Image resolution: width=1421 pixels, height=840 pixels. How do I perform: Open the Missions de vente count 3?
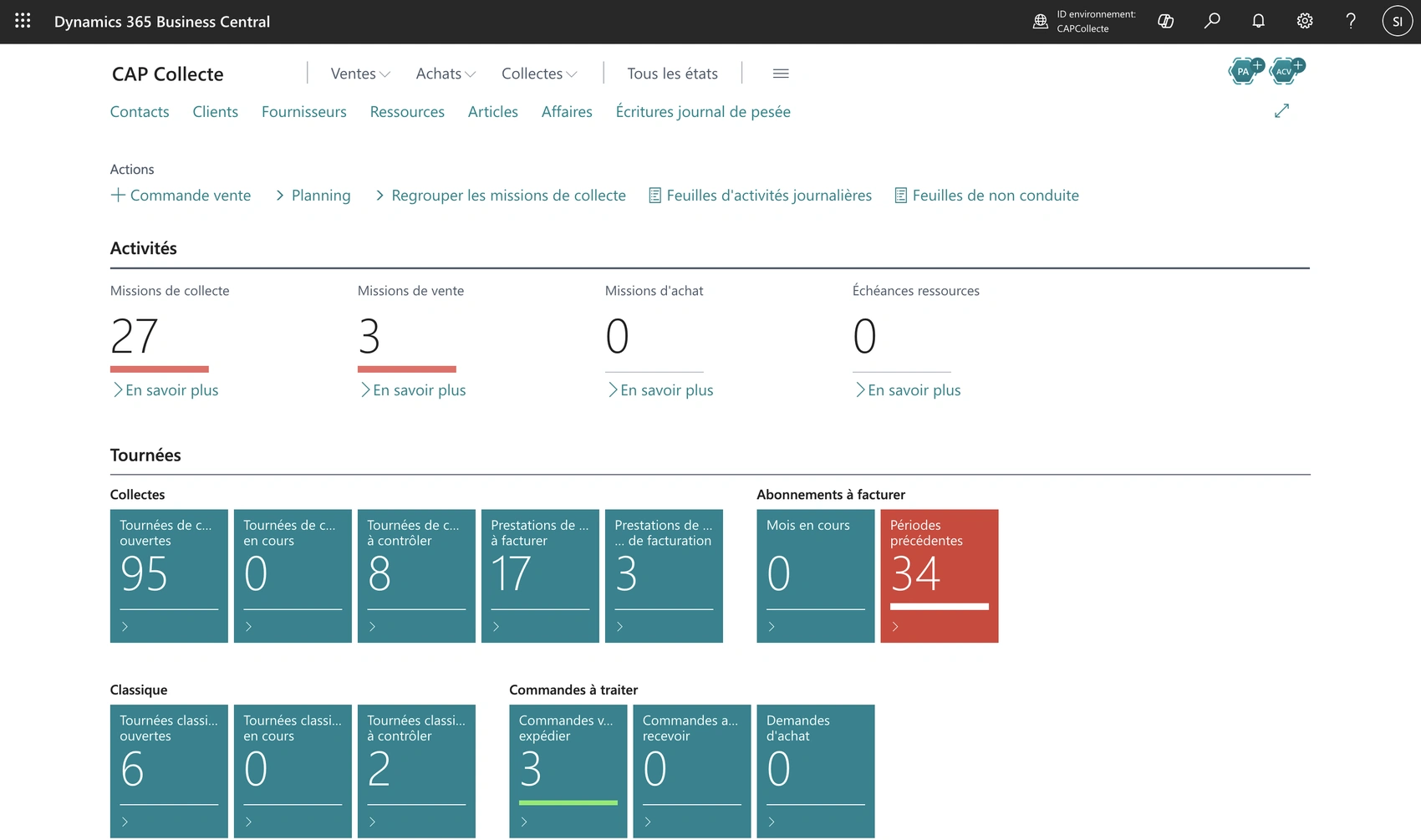pyautogui.click(x=369, y=337)
